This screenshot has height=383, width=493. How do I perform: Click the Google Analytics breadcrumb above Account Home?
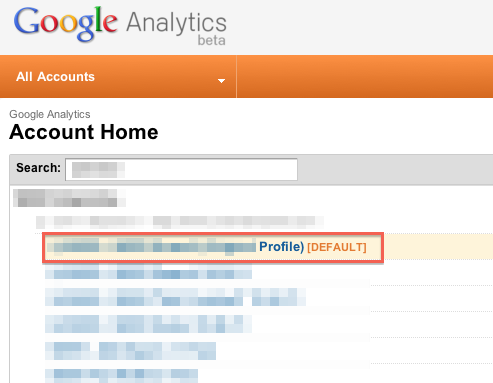click(50, 114)
